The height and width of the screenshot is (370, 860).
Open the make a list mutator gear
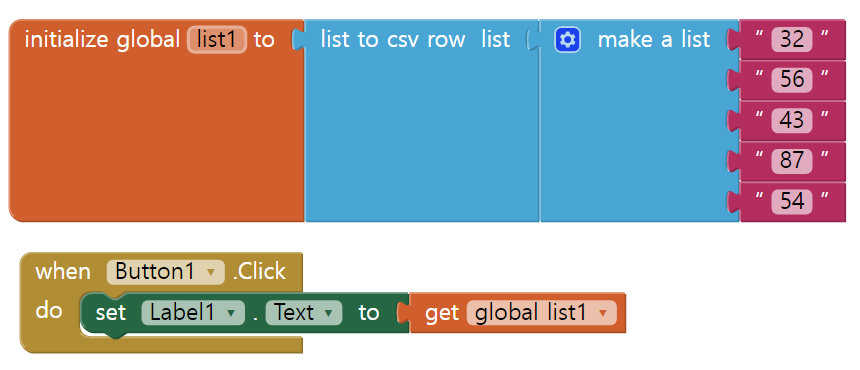pyautogui.click(x=567, y=40)
